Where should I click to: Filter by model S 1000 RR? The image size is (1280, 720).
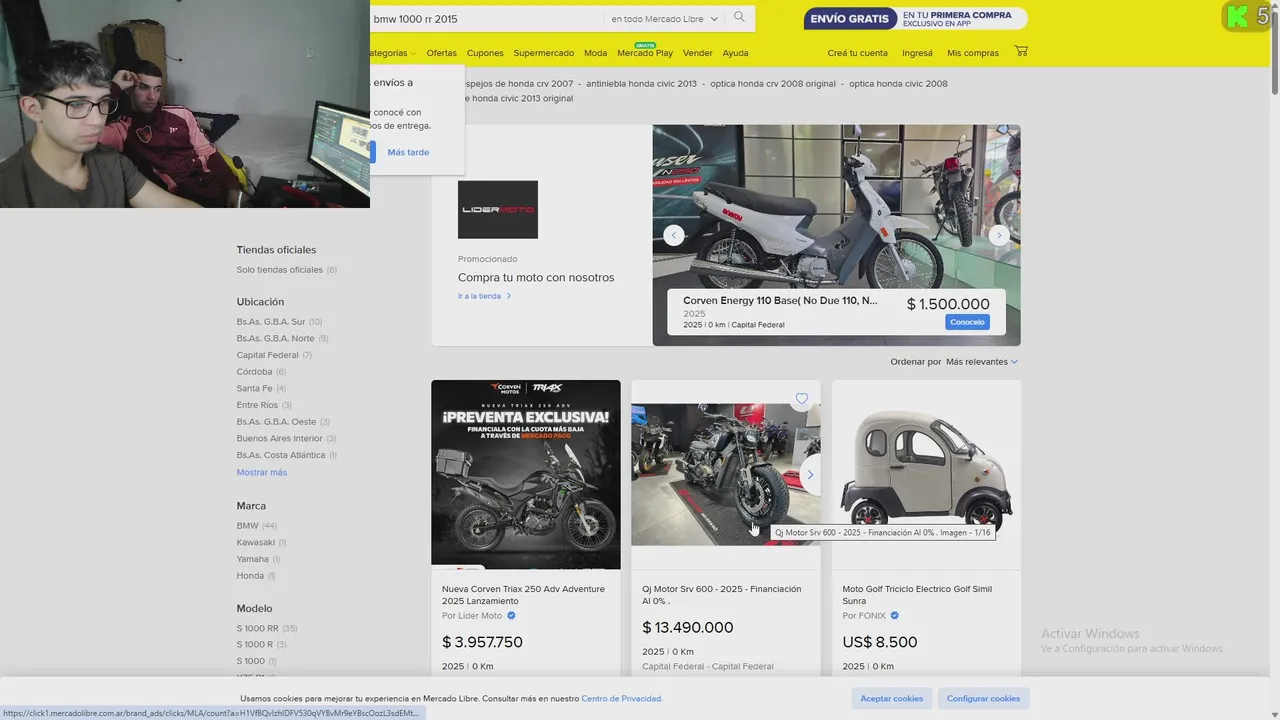[x=267, y=628]
